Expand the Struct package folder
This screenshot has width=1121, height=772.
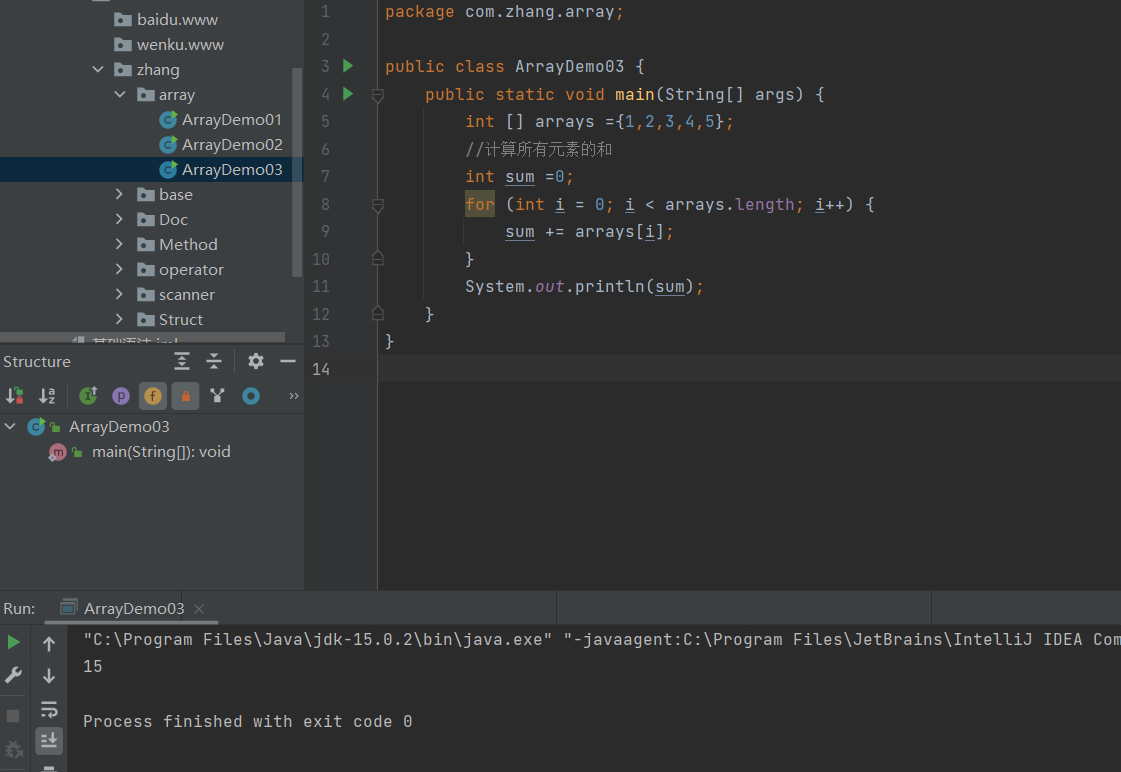[x=119, y=320]
